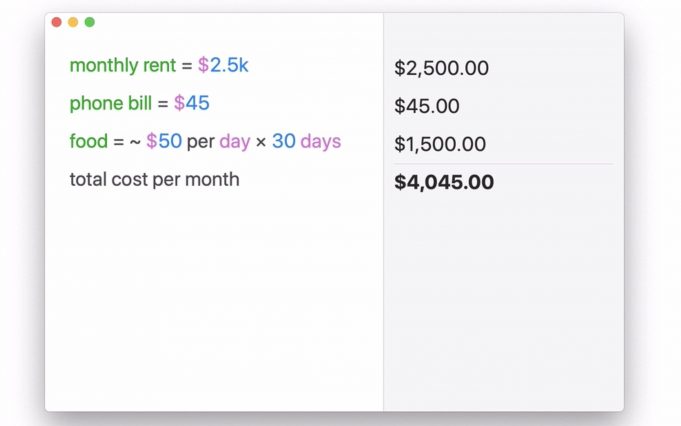The image size is (681, 426).
Task: Copy the $45.00 result value
Action: point(427,106)
